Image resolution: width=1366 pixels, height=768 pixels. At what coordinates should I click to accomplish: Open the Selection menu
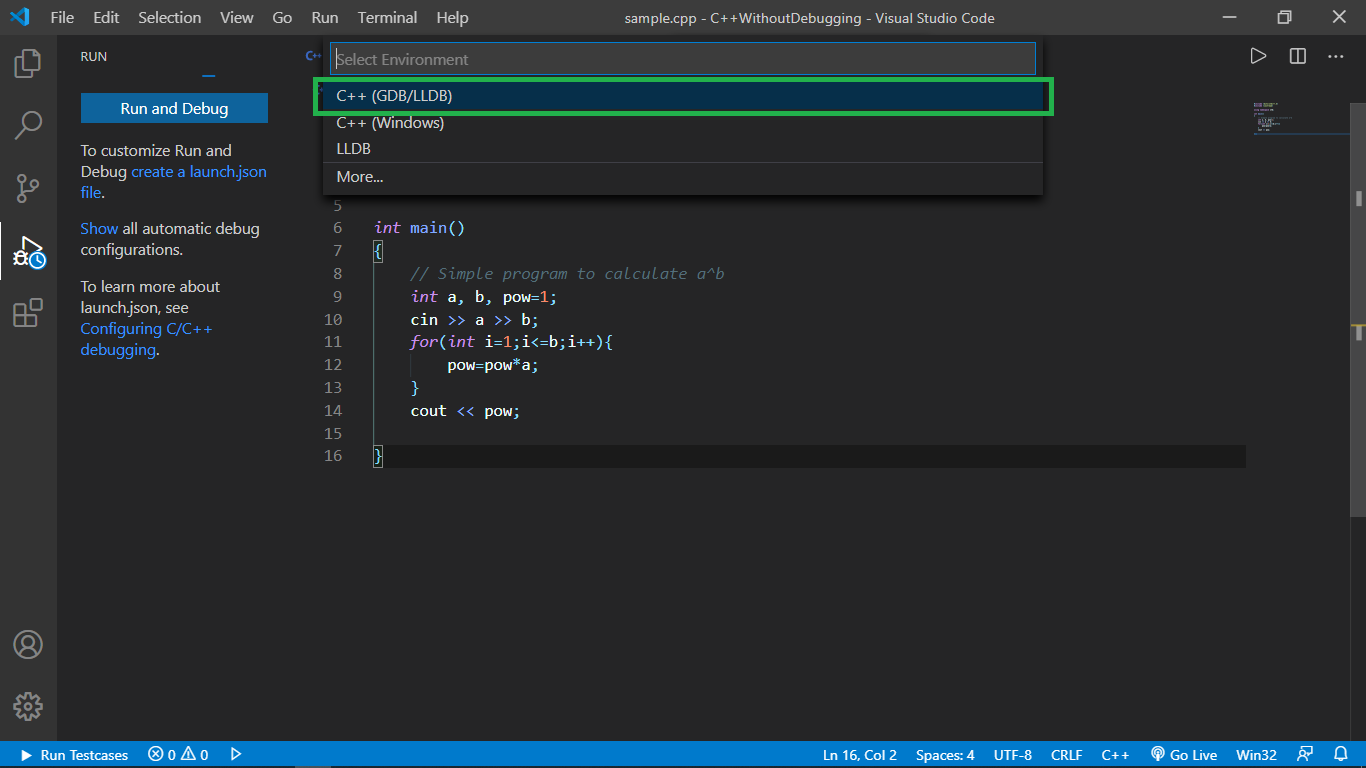pyautogui.click(x=169, y=17)
